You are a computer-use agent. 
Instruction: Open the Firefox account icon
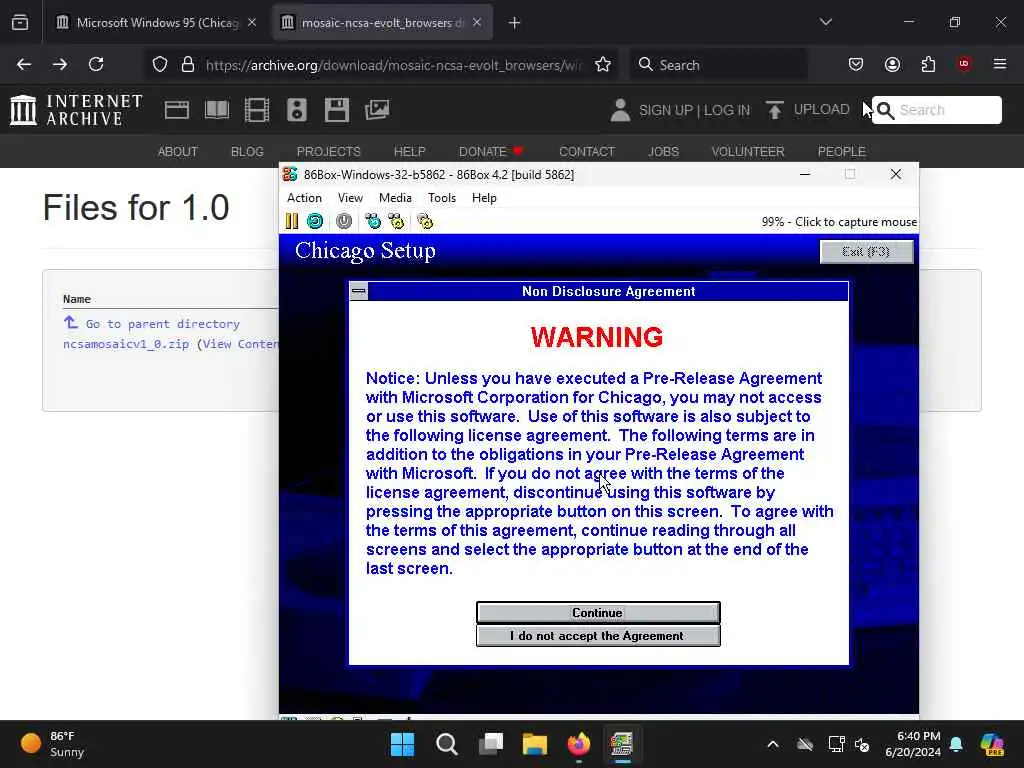pos(892,64)
